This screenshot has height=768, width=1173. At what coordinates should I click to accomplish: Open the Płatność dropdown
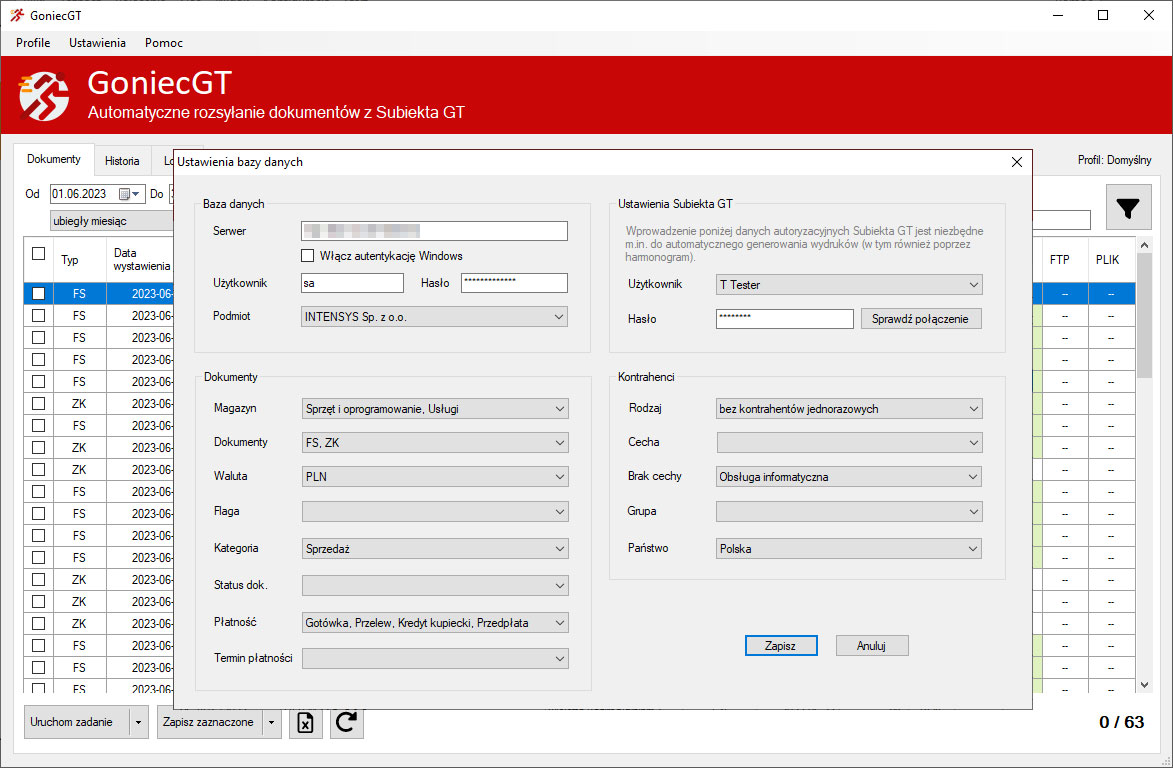435,623
